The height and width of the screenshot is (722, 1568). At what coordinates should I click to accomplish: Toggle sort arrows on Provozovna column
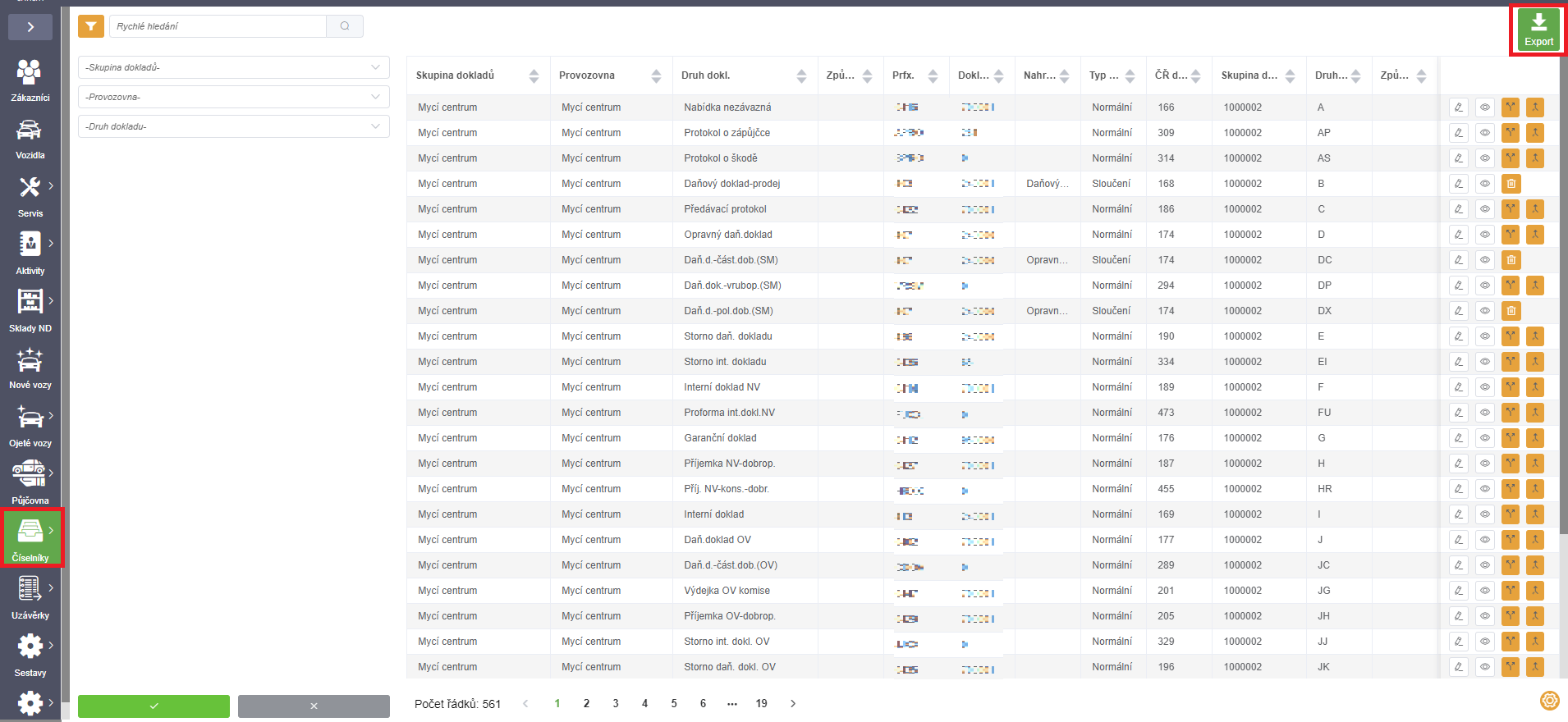pos(656,75)
